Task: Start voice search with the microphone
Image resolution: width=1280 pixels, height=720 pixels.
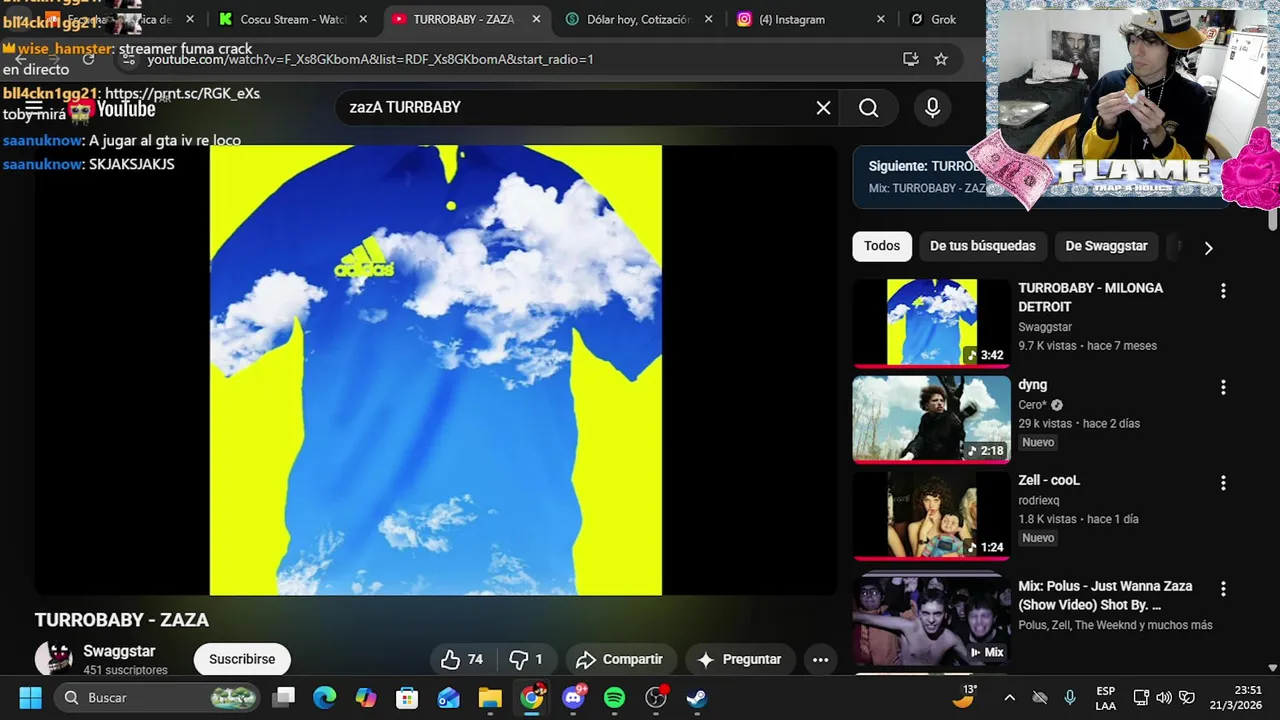Action: [x=932, y=108]
